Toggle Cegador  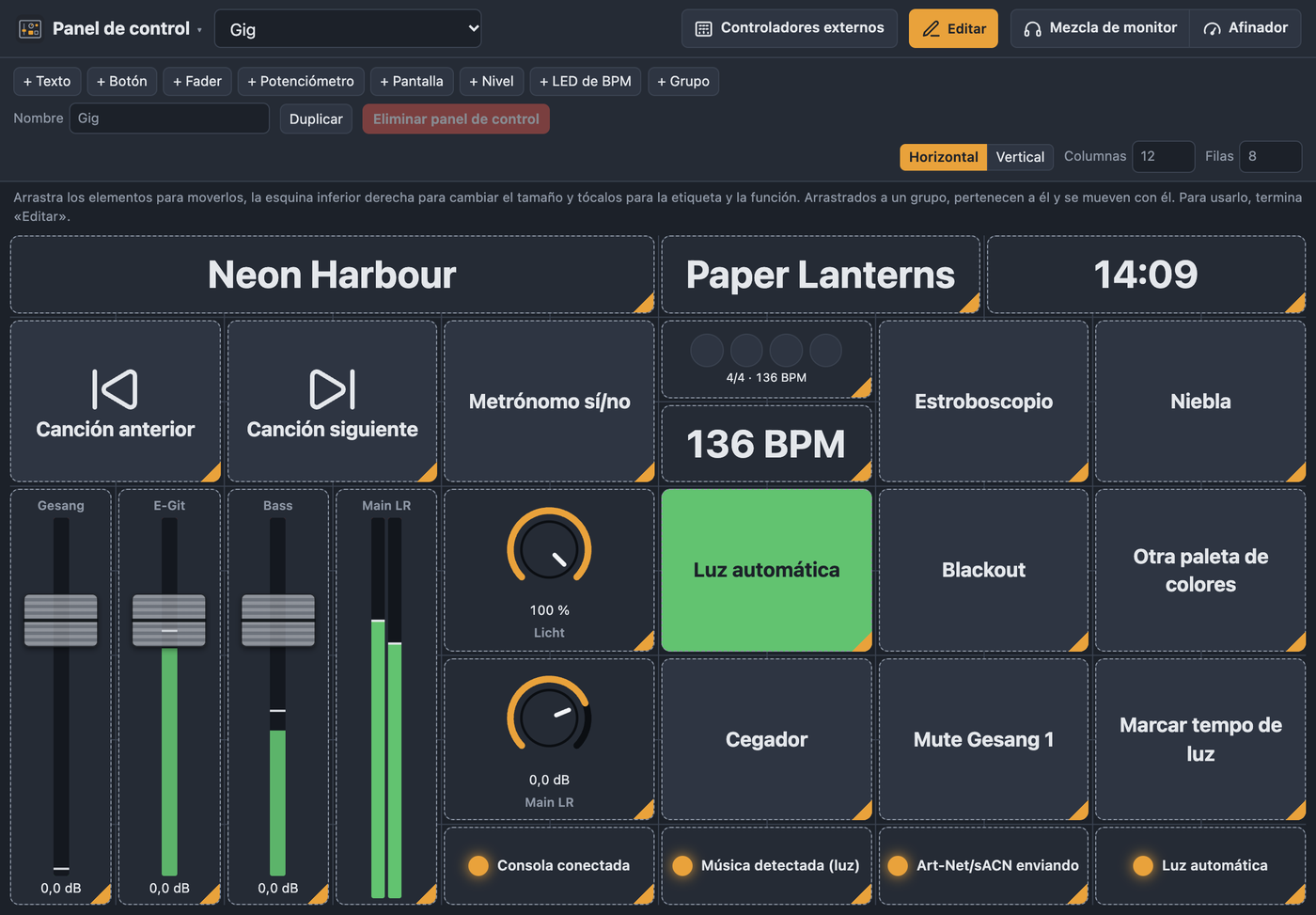click(x=767, y=739)
